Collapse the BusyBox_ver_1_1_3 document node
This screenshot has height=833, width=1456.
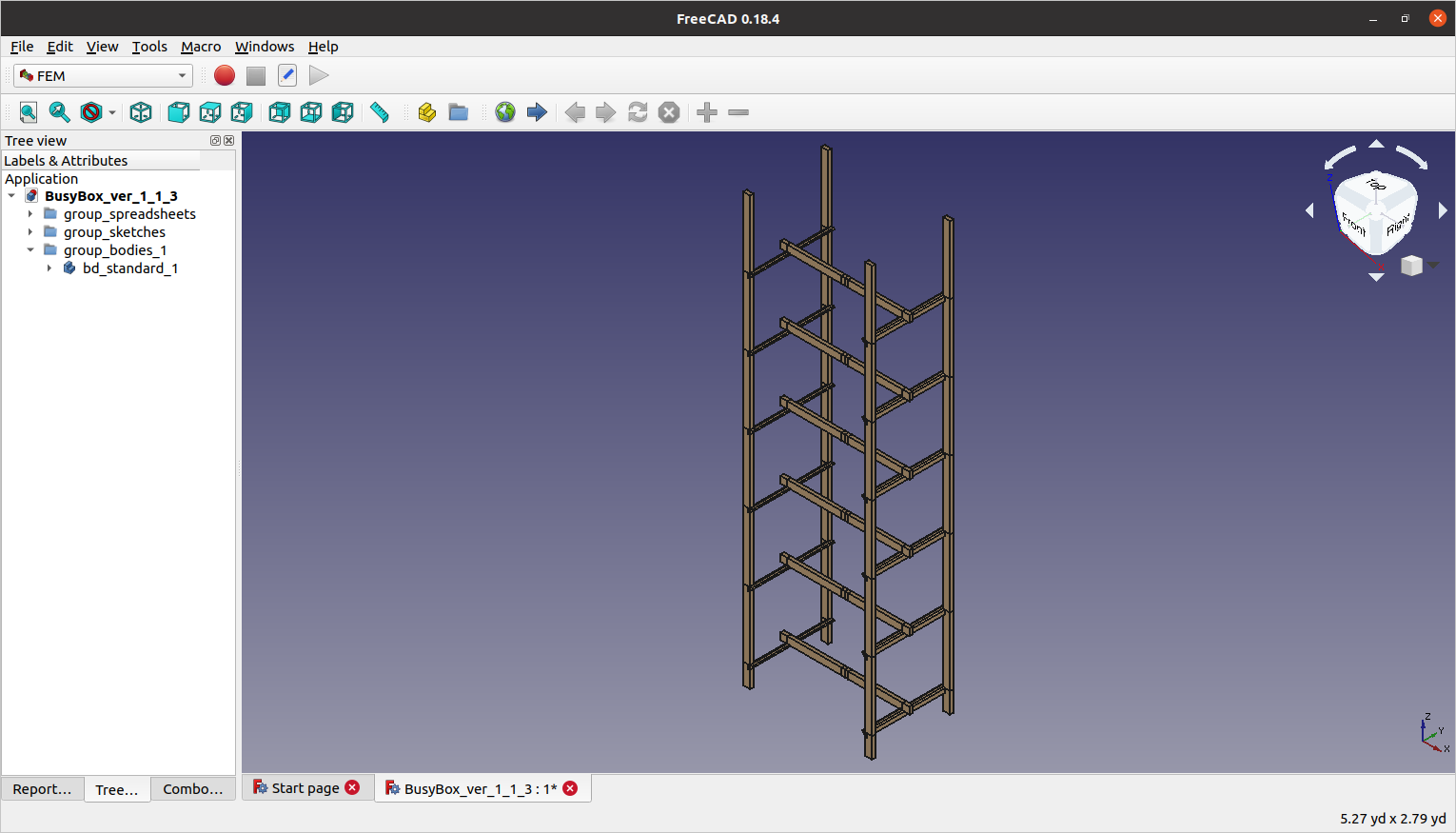point(12,195)
